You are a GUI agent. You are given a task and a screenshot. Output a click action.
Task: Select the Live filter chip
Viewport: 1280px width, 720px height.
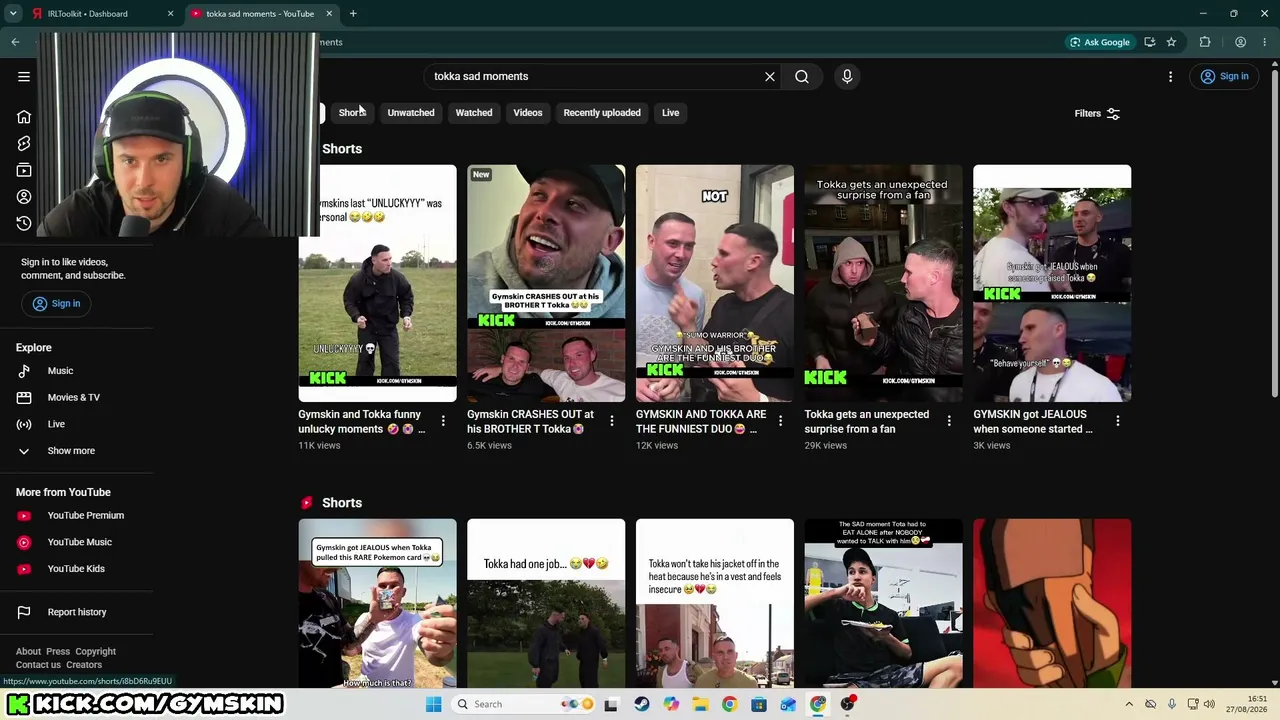[x=670, y=113]
